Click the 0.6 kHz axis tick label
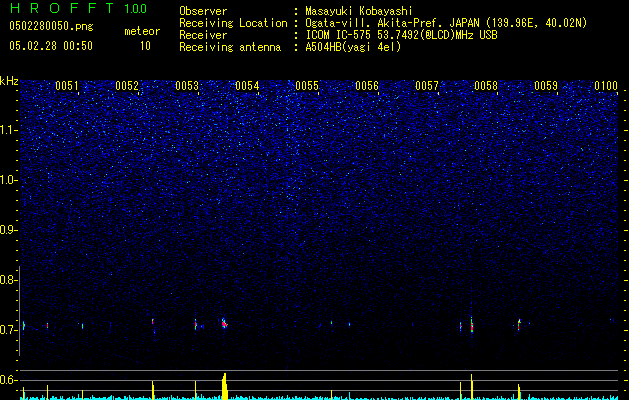Viewport: 629px width, 400px height. click(x=9, y=380)
